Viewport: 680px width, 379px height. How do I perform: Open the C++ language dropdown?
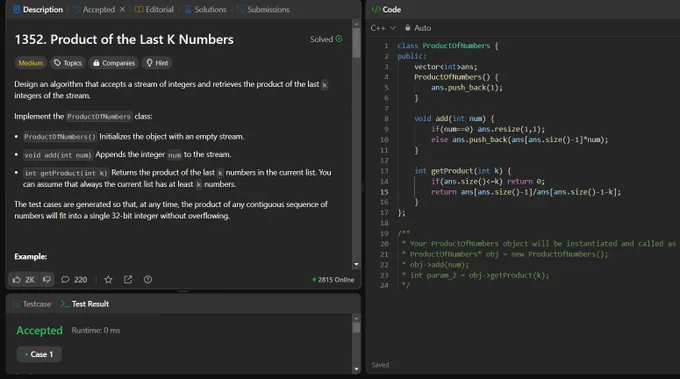383,28
